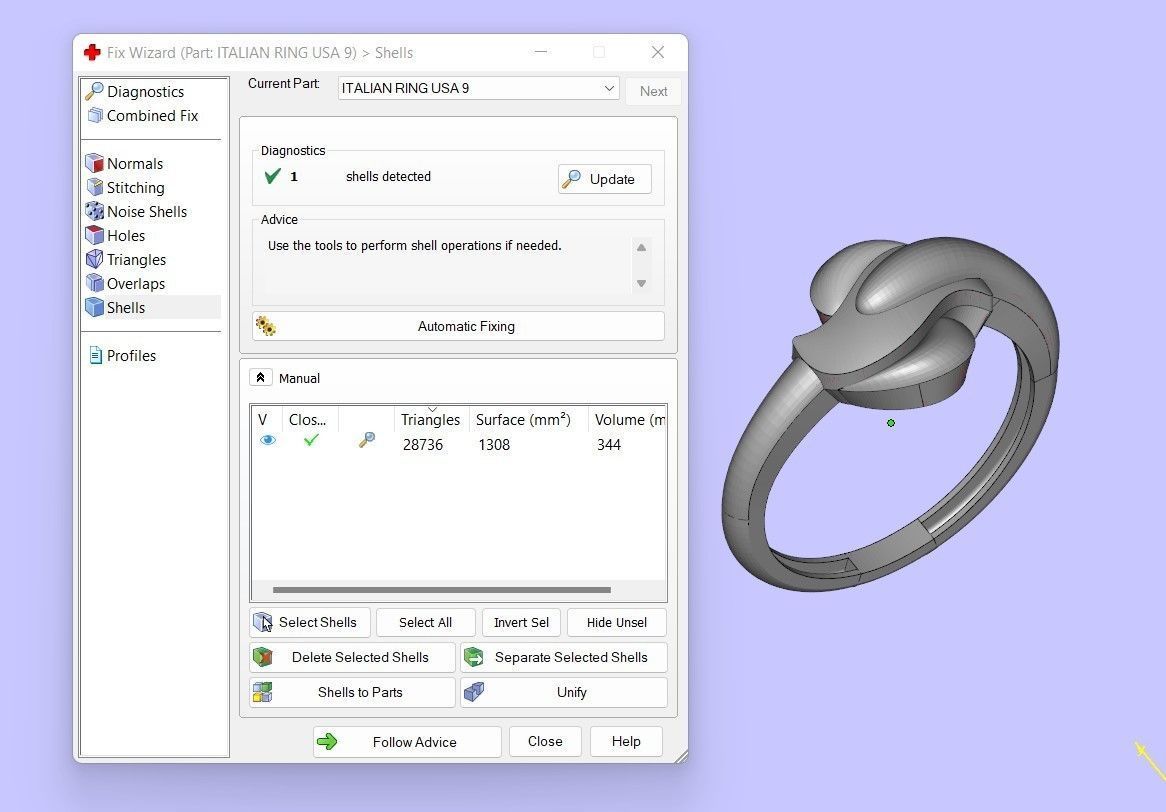Viewport: 1166px width, 812px height.
Task: Select the volume value 344 cell
Action: (x=608, y=445)
